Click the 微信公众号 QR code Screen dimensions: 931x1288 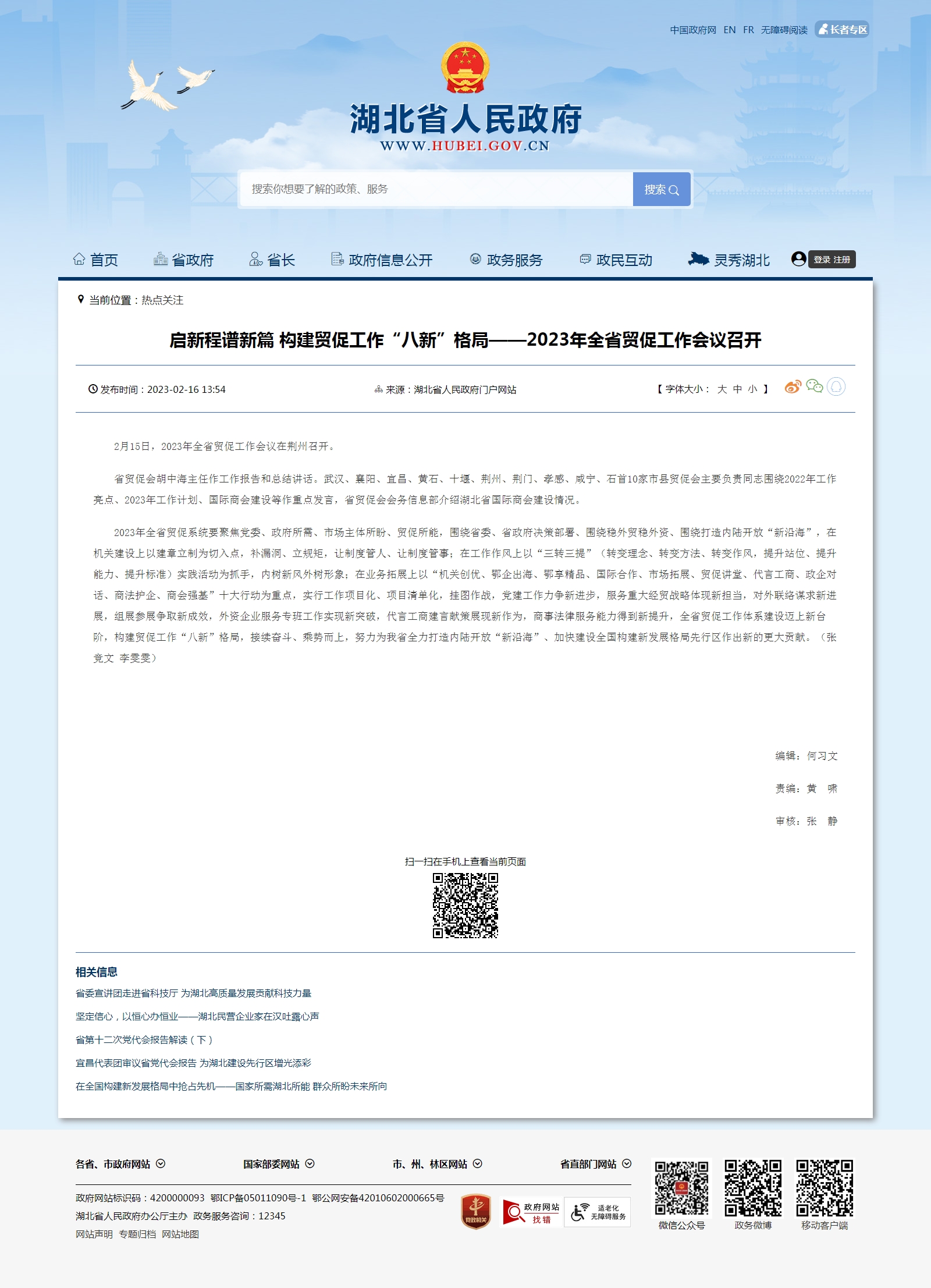coord(681,1188)
